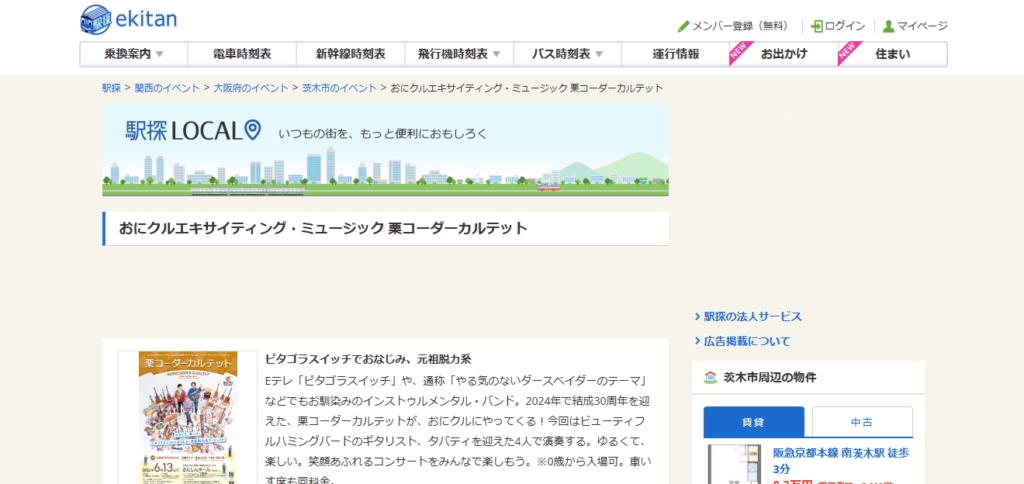Click the map pin in 駅探 LOCAL banner
Image resolution: width=1024 pixels, height=484 pixels.
click(252, 130)
